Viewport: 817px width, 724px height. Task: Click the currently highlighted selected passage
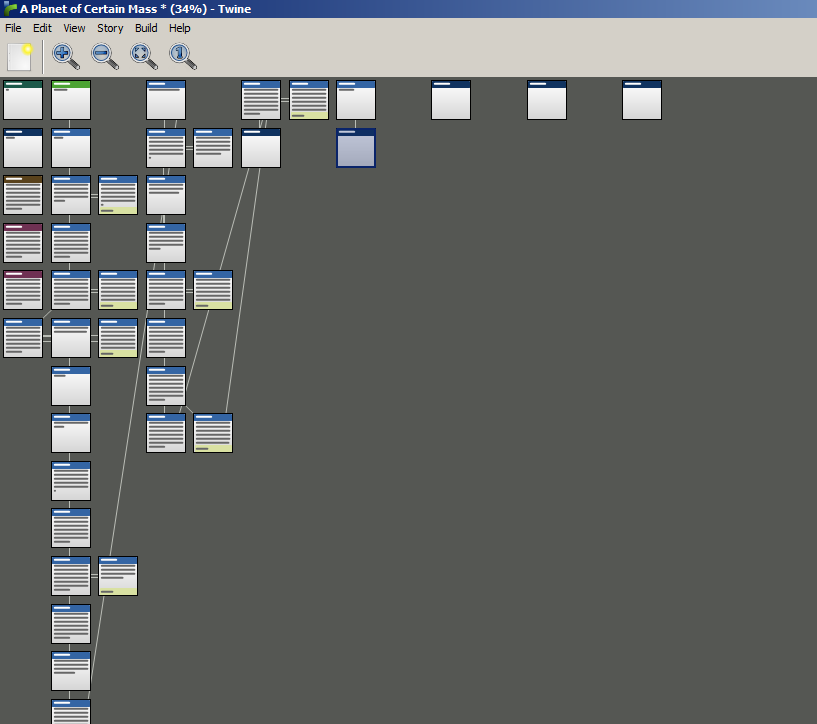click(356, 148)
